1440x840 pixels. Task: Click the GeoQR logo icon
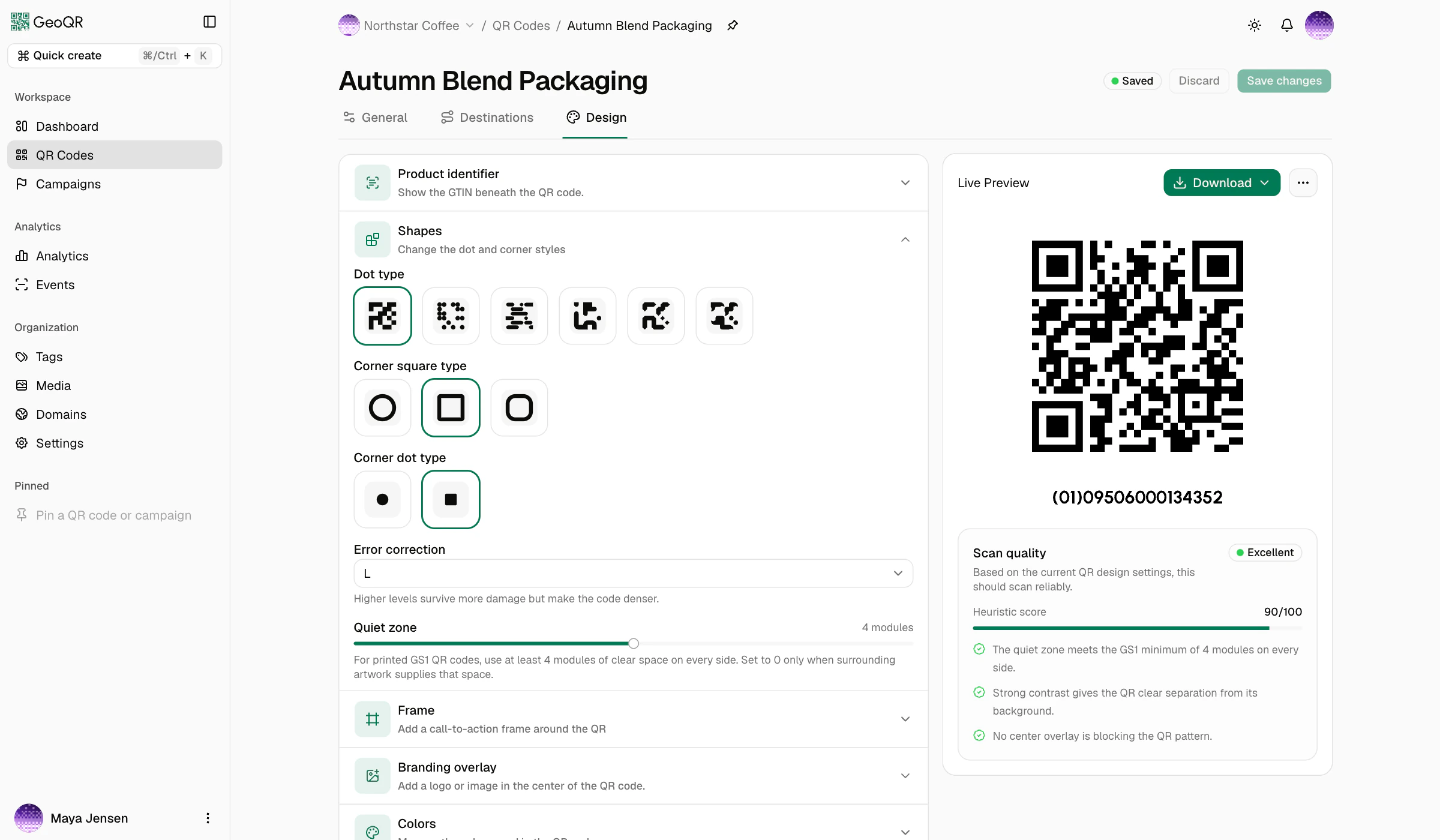tap(20, 22)
